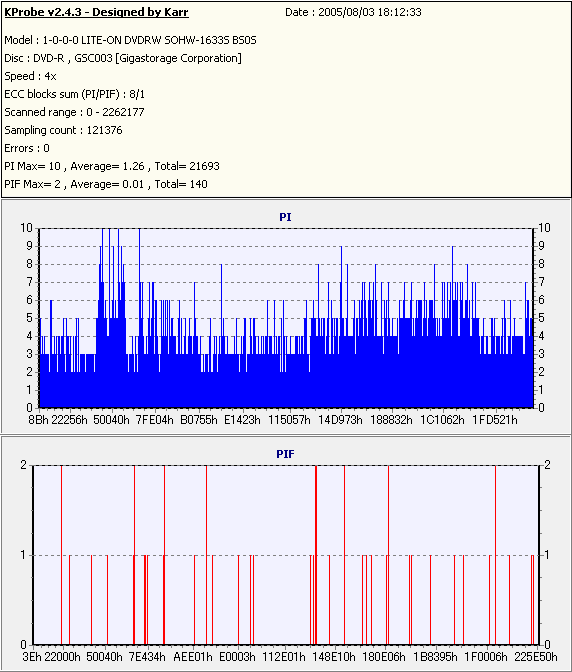Click the ECC blocks sum line
The width and height of the screenshot is (572, 672).
tap(75, 94)
